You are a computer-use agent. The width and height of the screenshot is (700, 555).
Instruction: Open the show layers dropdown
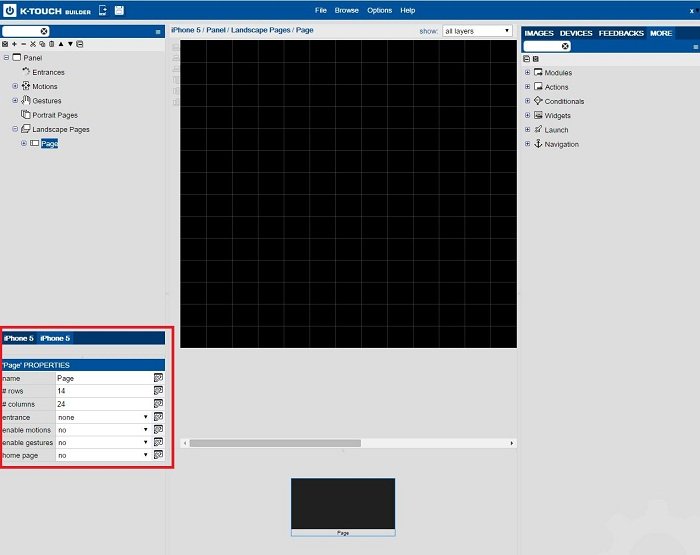tap(477, 31)
